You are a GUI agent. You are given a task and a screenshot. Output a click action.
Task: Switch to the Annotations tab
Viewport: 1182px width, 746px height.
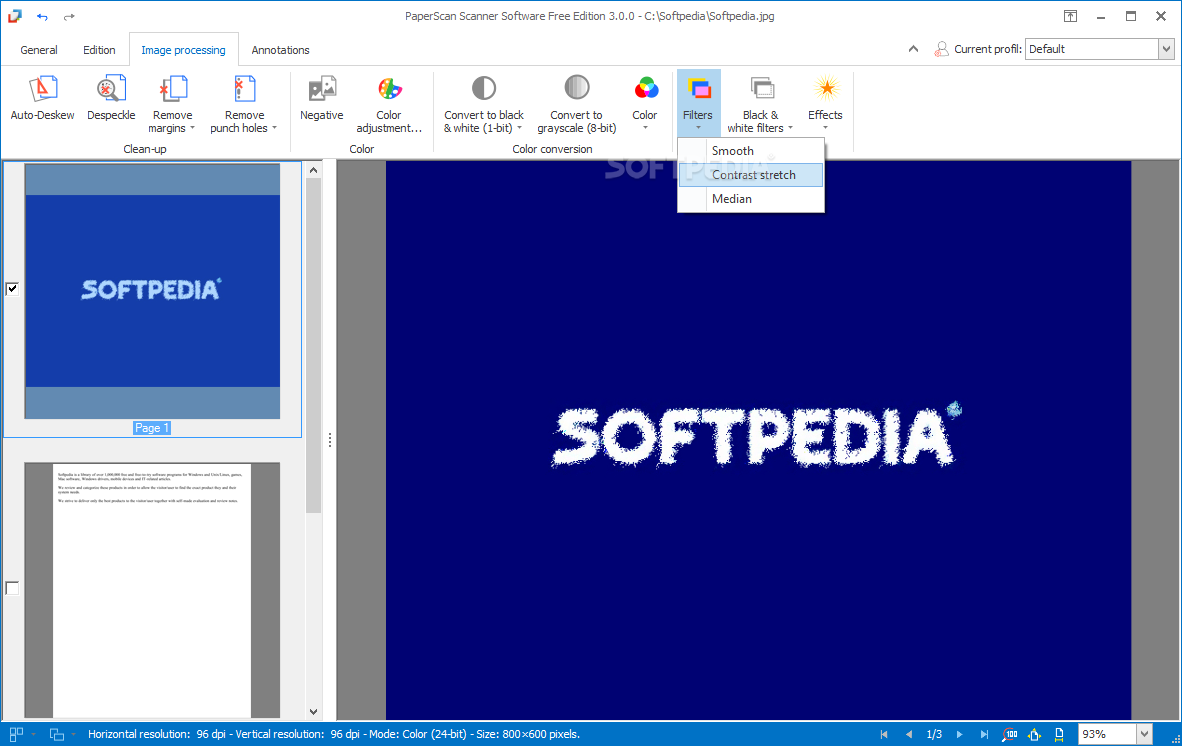280,50
